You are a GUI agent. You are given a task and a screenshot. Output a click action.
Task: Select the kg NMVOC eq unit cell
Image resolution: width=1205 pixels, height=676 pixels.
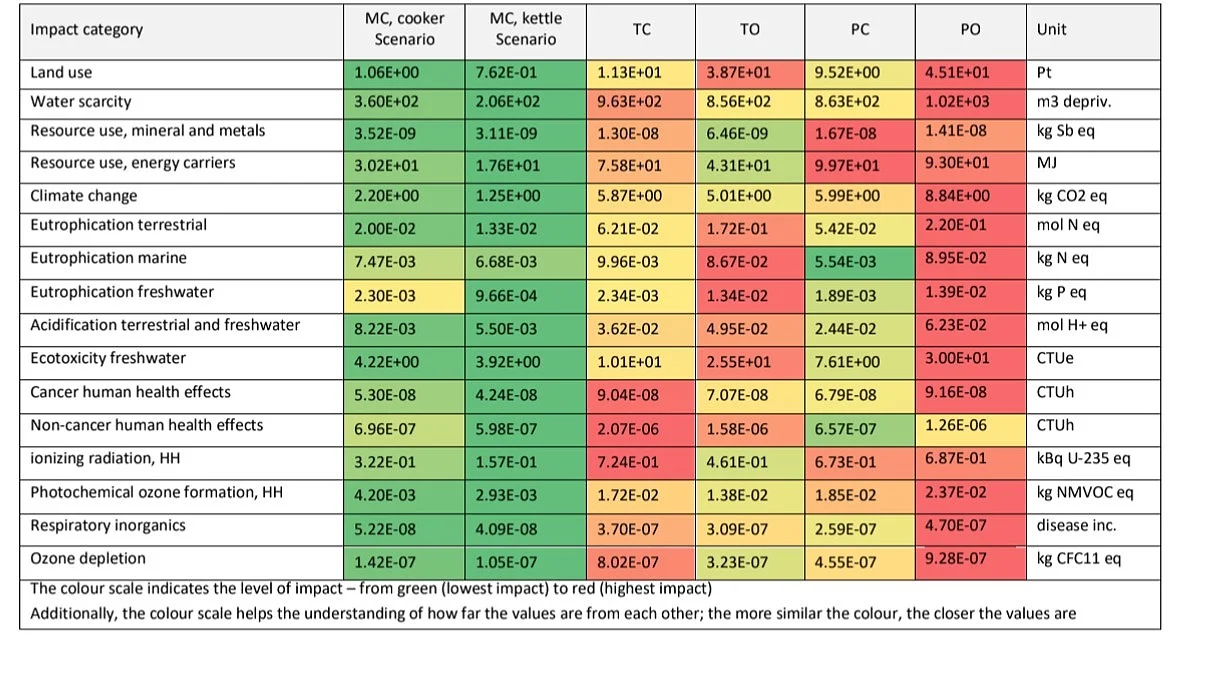(x=1085, y=493)
